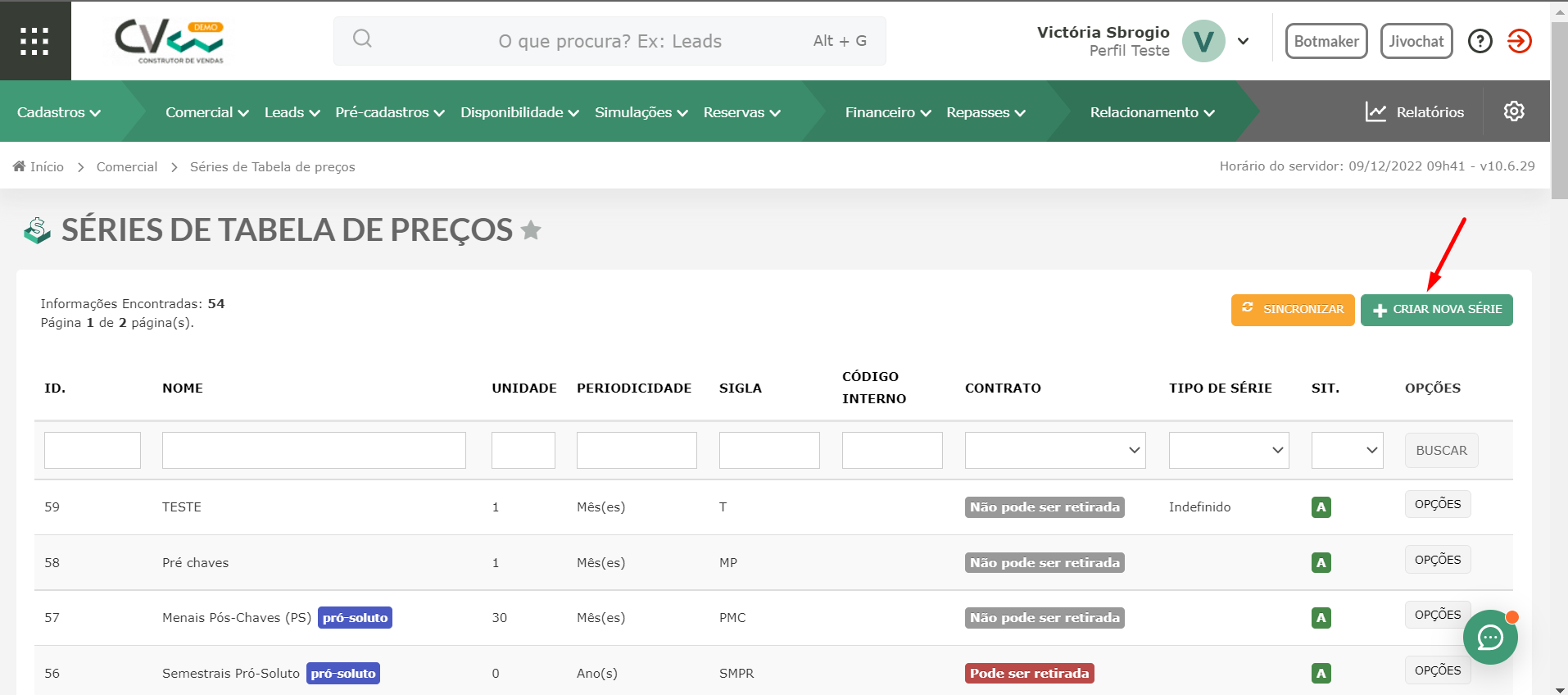Click the status A badge for TESTE row
The image size is (1568, 695).
(1321, 507)
